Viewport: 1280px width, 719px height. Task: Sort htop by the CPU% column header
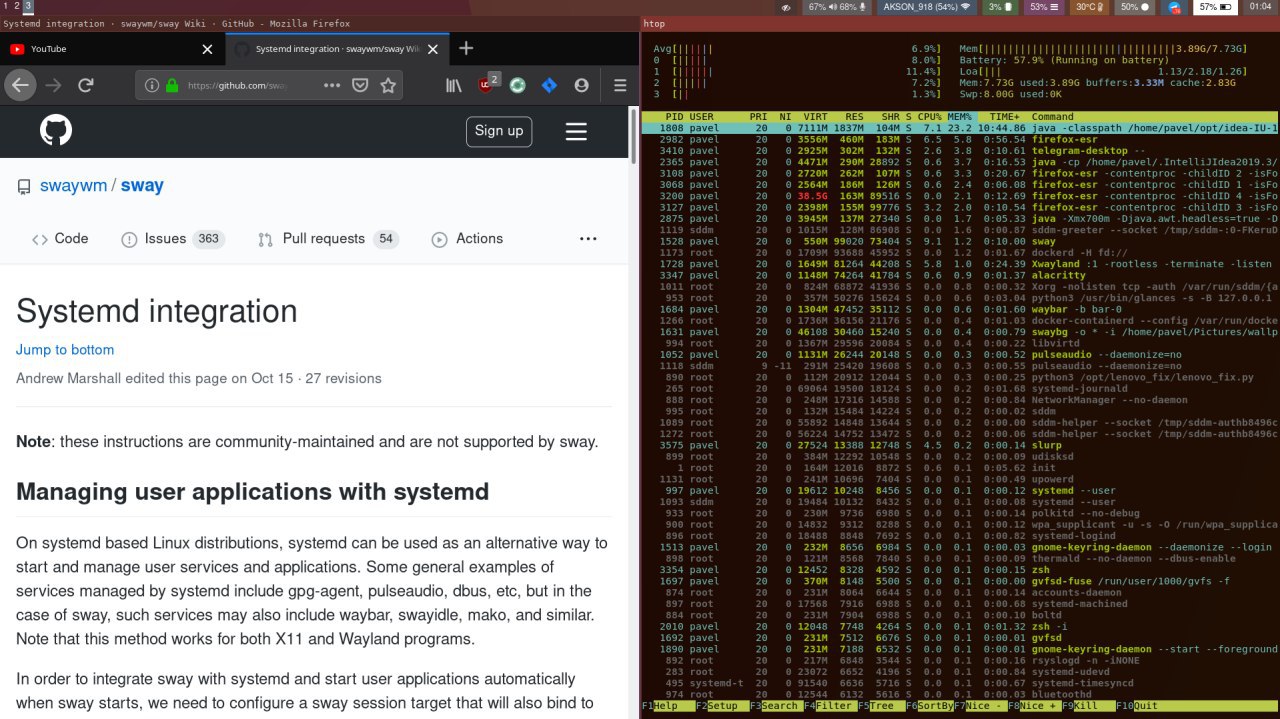click(x=930, y=117)
